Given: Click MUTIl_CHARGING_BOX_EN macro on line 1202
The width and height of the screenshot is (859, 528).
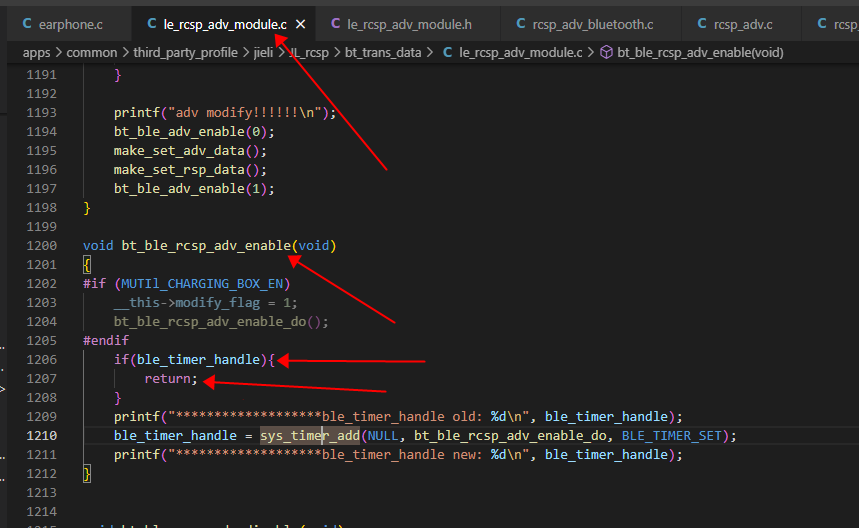Looking at the screenshot, I should point(202,284).
